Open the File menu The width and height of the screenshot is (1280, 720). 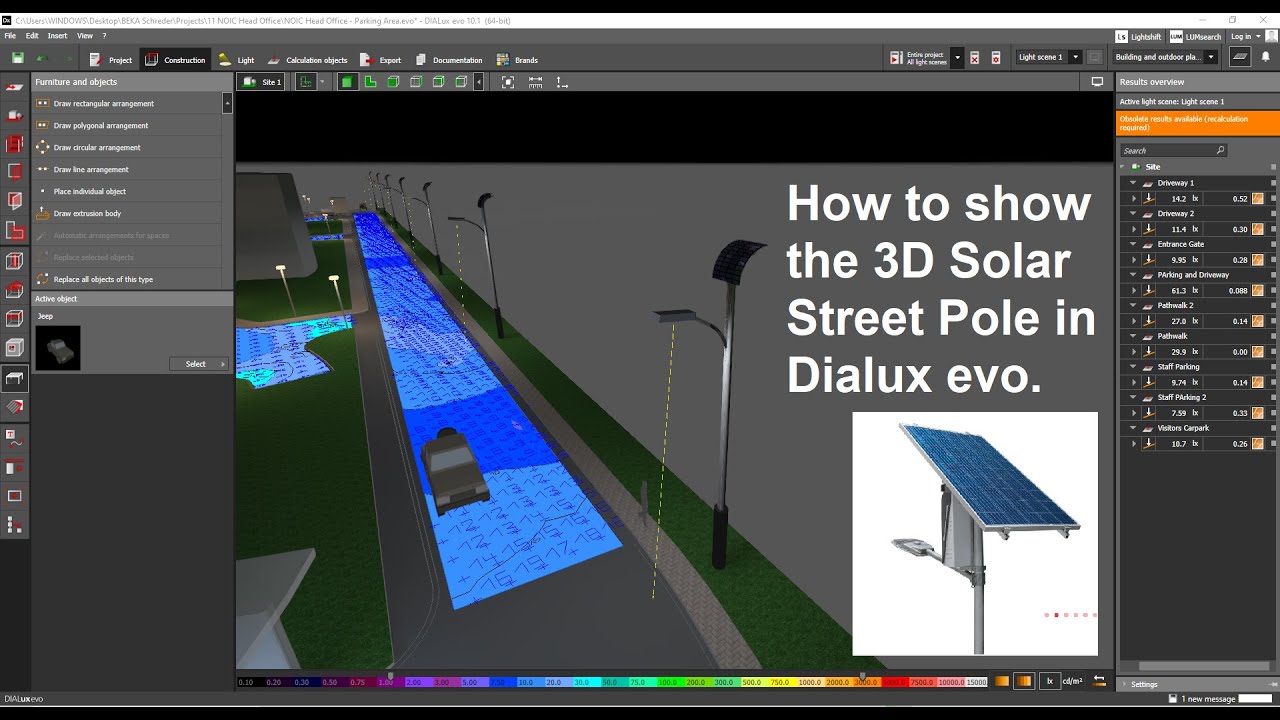tap(10, 36)
